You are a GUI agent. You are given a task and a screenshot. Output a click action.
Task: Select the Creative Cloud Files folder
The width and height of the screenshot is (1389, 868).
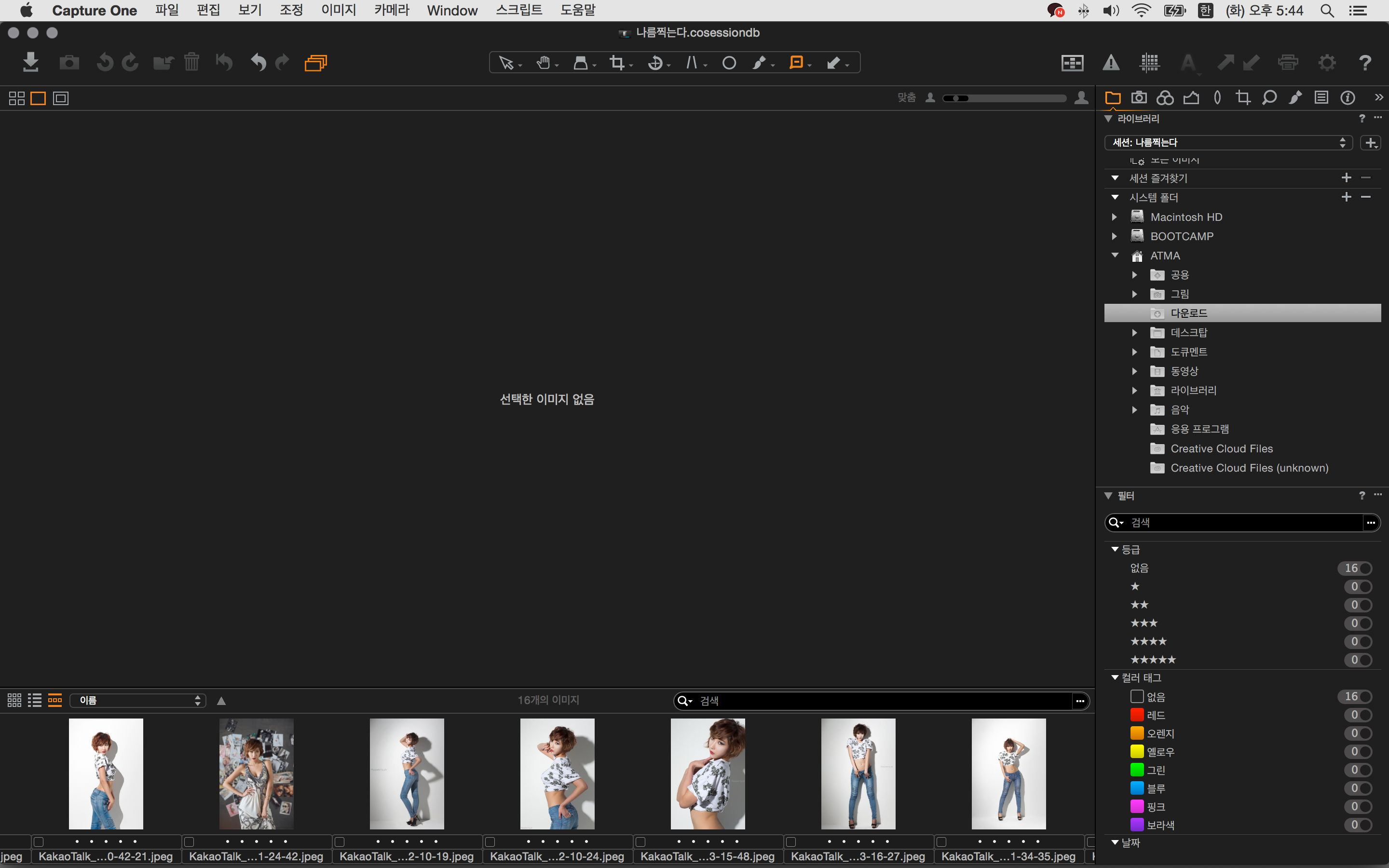coord(1221,448)
